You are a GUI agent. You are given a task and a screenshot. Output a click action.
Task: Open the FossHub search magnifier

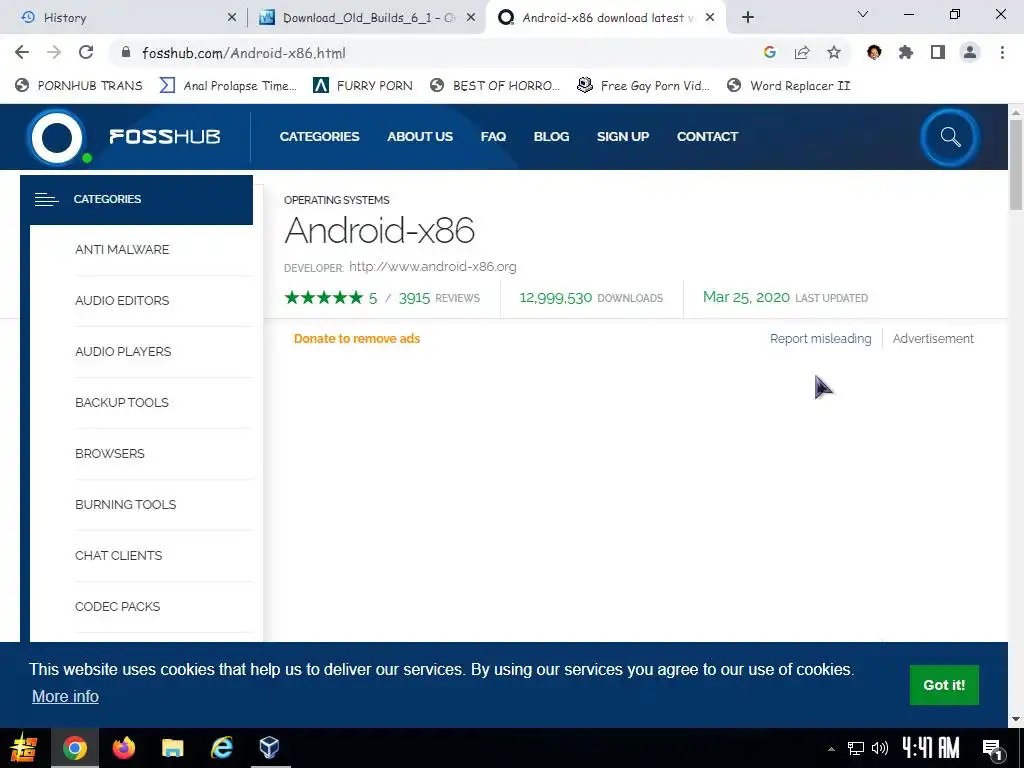tap(950, 137)
